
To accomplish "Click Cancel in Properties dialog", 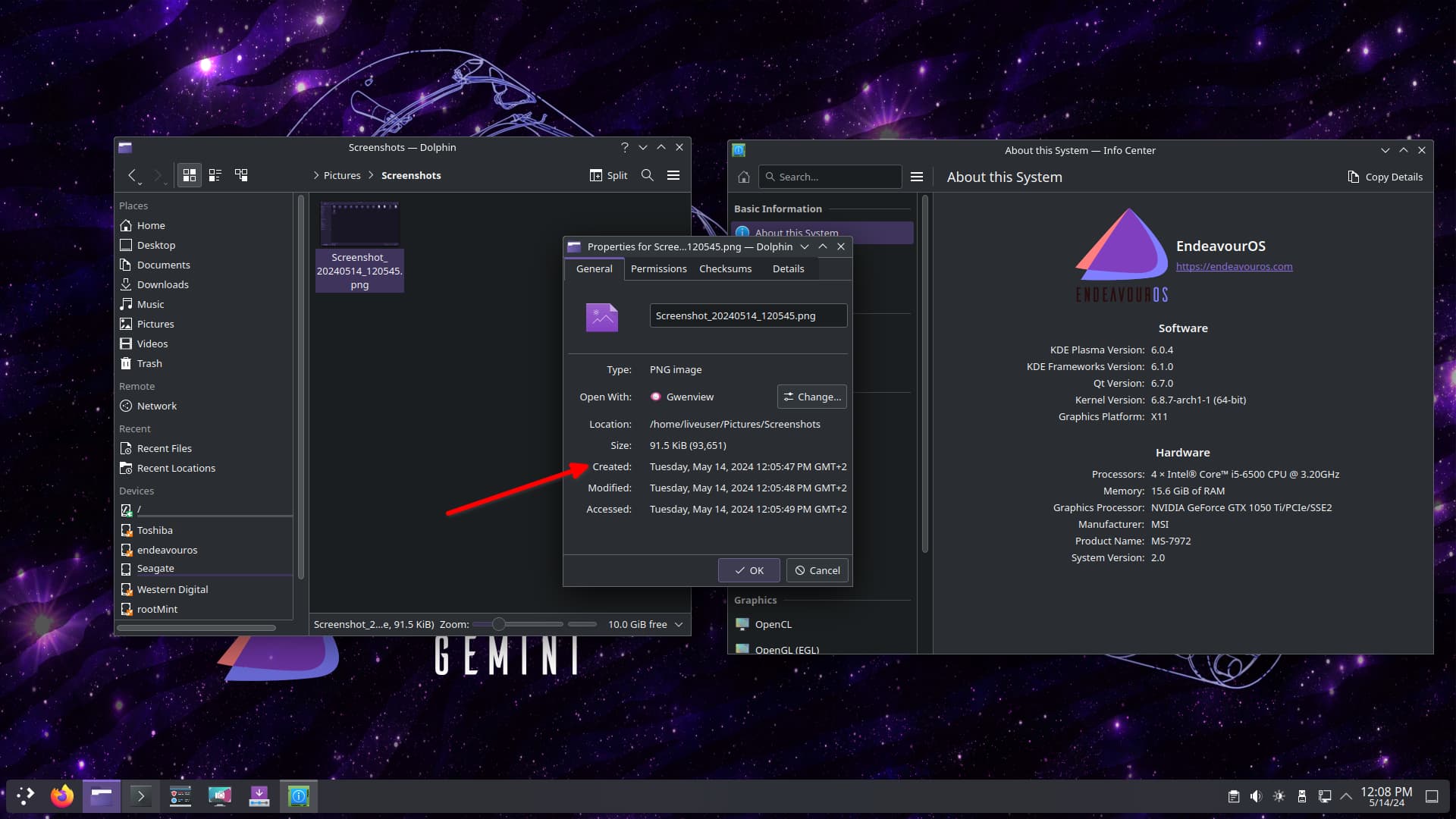I will click(x=817, y=570).
